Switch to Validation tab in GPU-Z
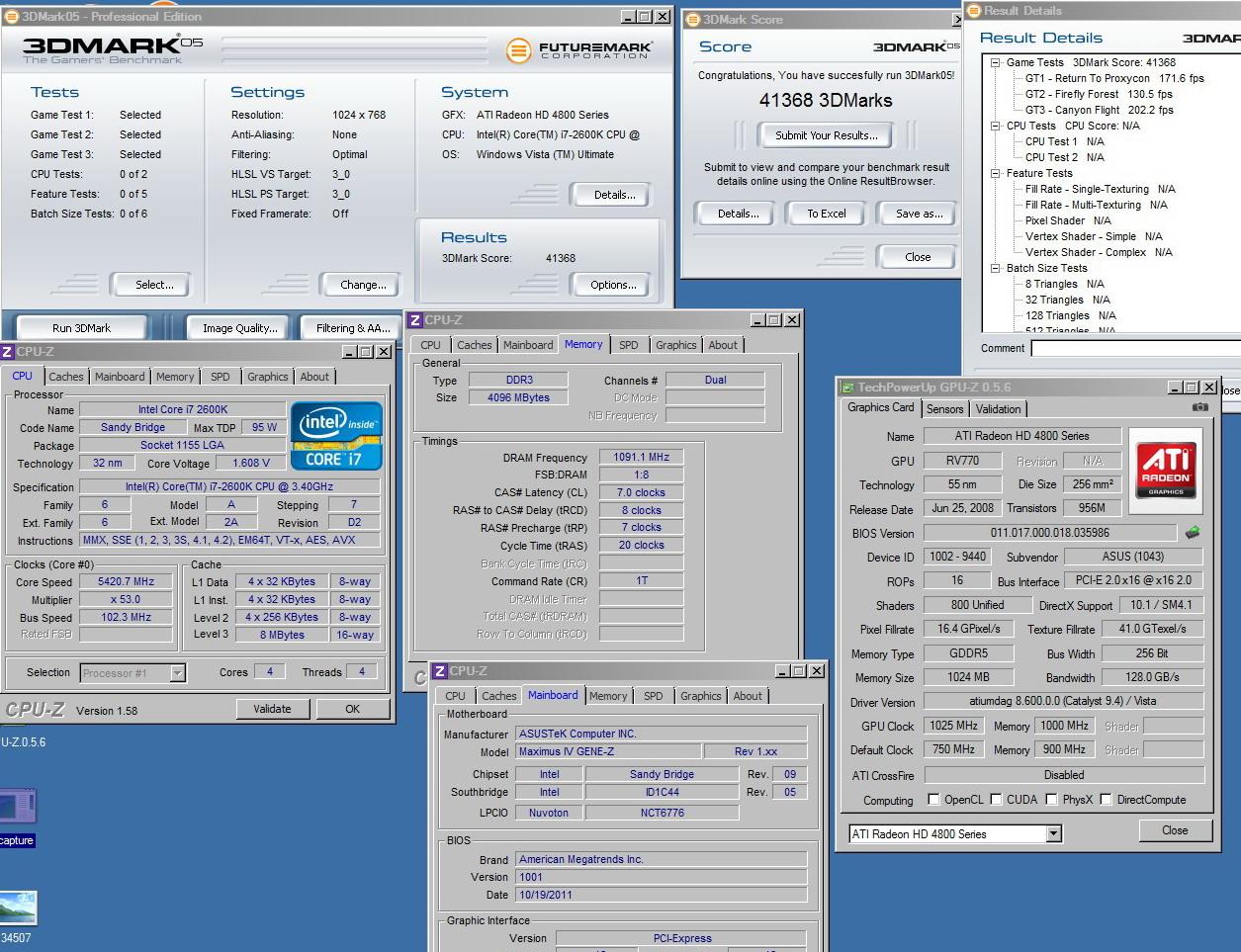Image resolution: width=1241 pixels, height=952 pixels. [998, 409]
